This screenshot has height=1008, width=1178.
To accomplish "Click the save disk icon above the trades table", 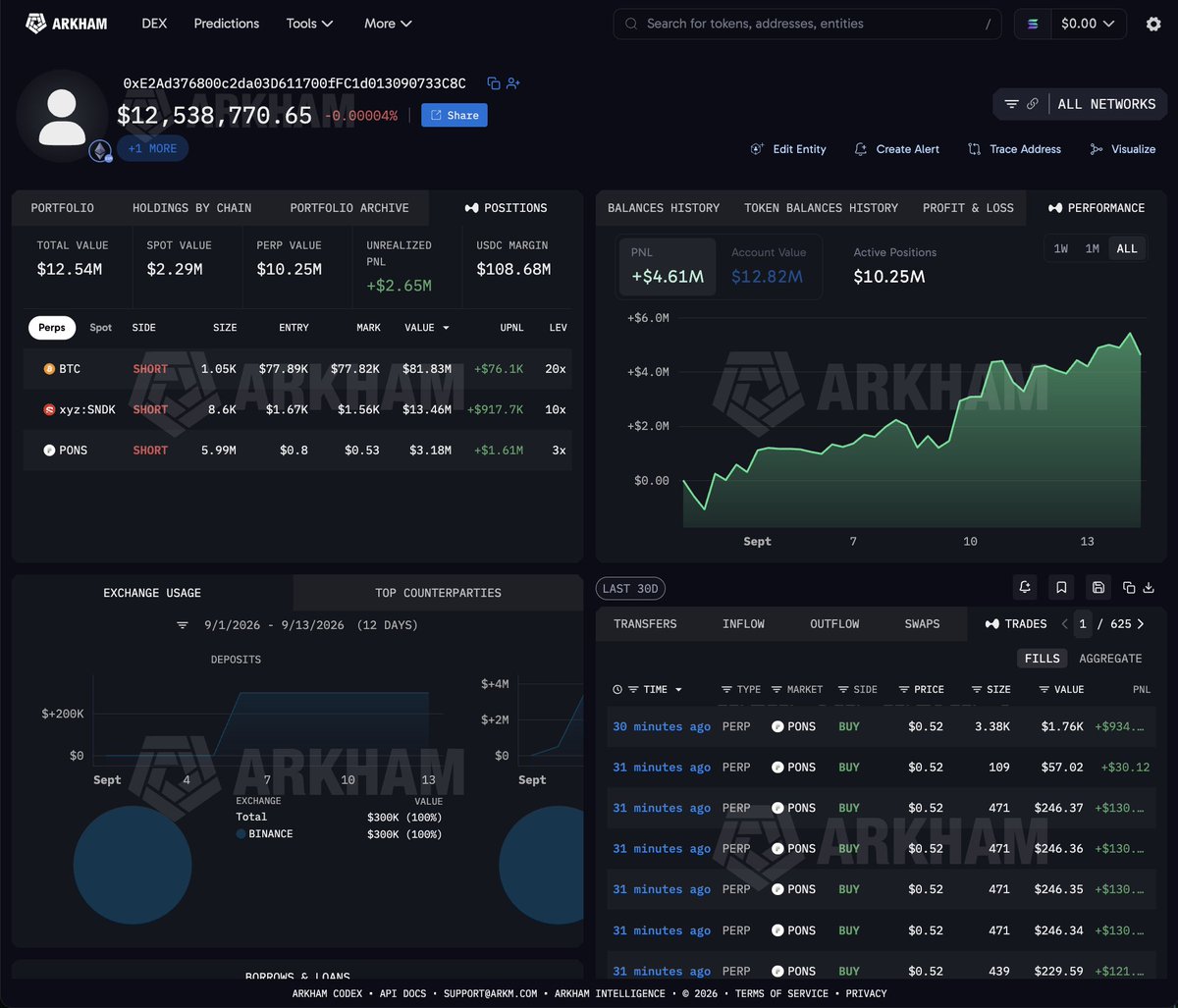I will click(x=1098, y=587).
